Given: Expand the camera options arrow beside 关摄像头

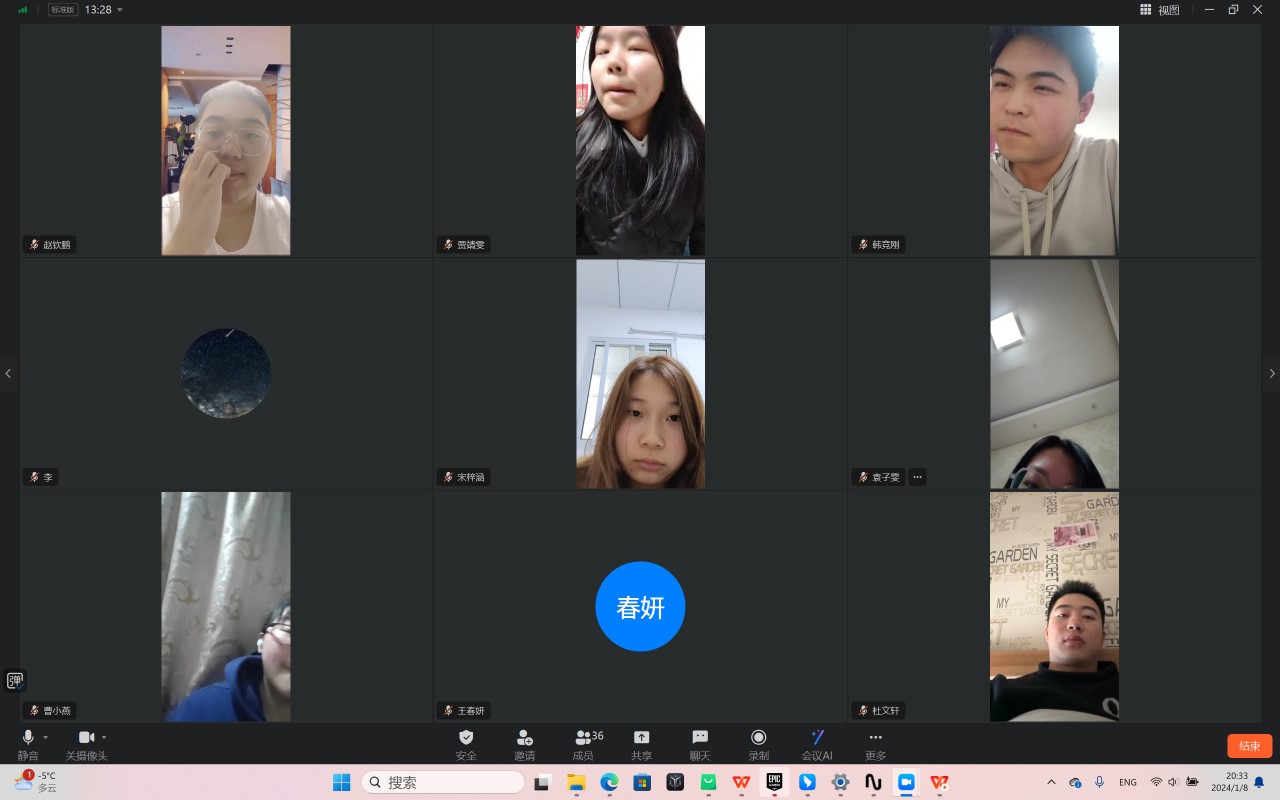Looking at the screenshot, I should coord(104,738).
